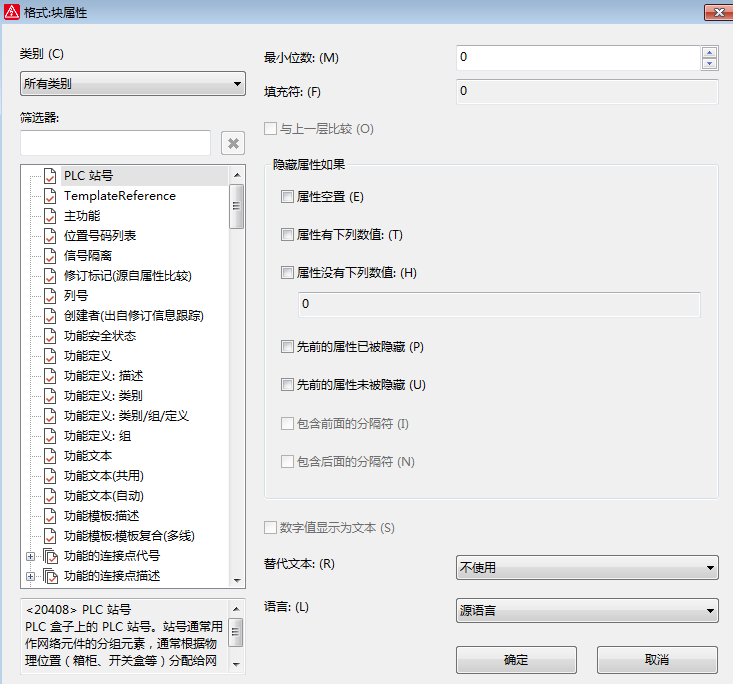Click inside the 筛选器 filter text field

click(x=115, y=143)
